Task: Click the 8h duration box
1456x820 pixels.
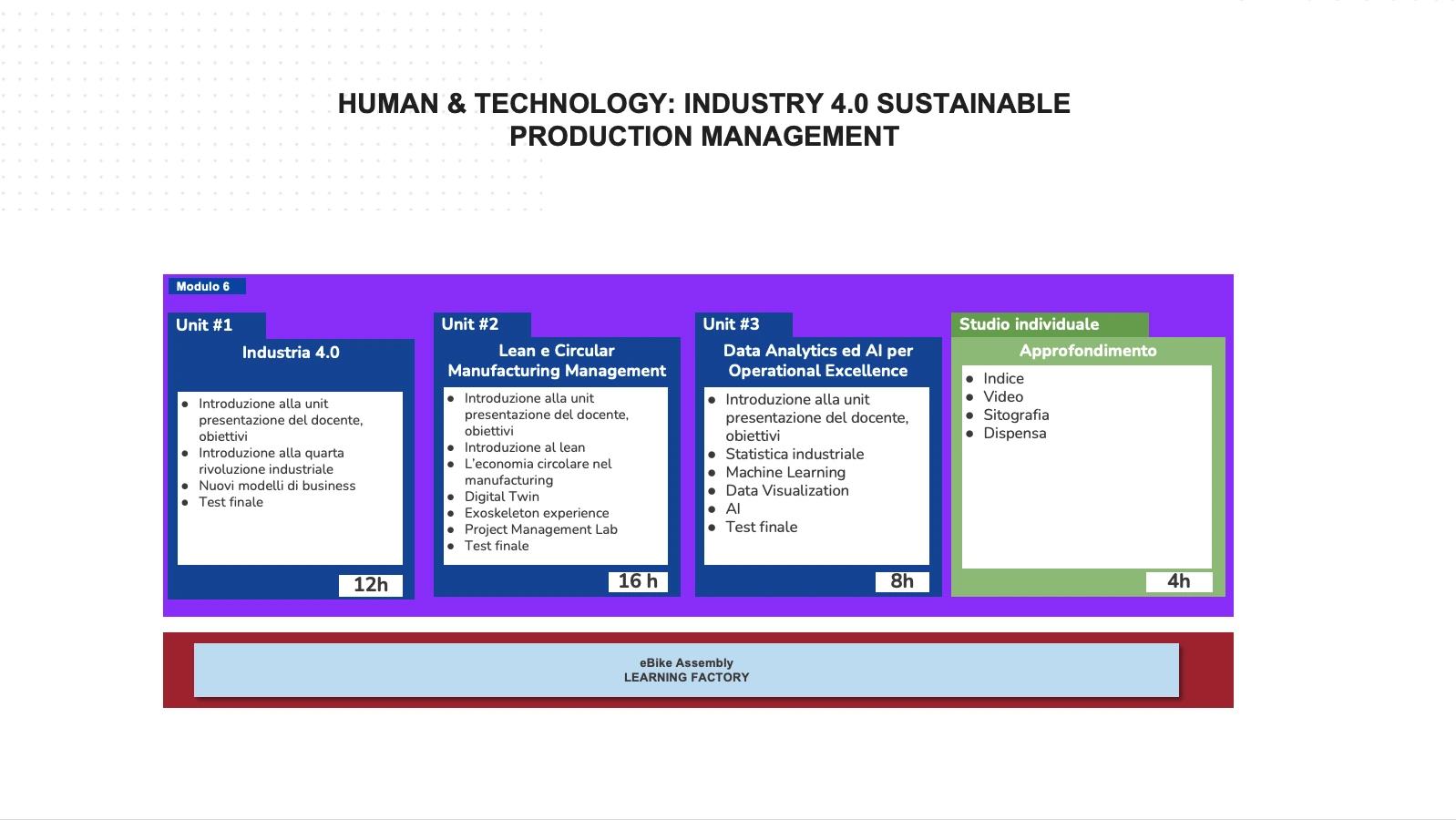Action: point(902,581)
